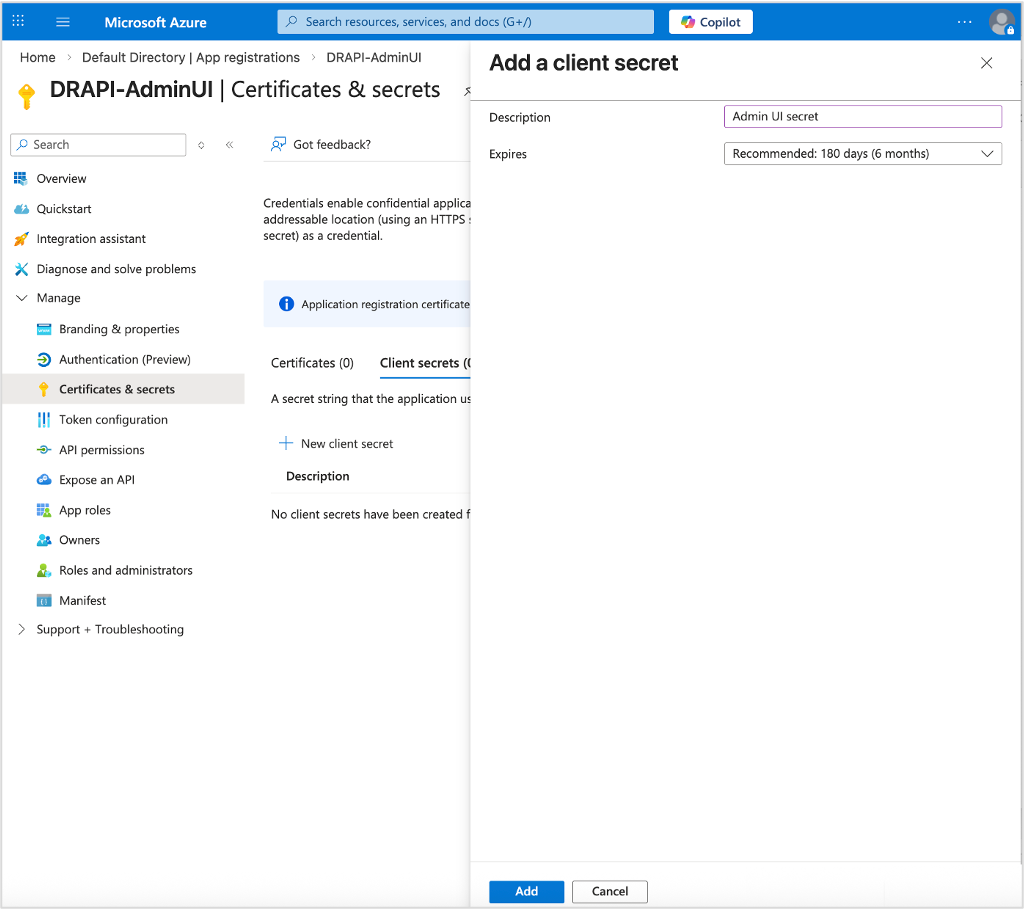Image resolution: width=1024 pixels, height=910 pixels.
Task: Open Token configuration
Action: 112,419
